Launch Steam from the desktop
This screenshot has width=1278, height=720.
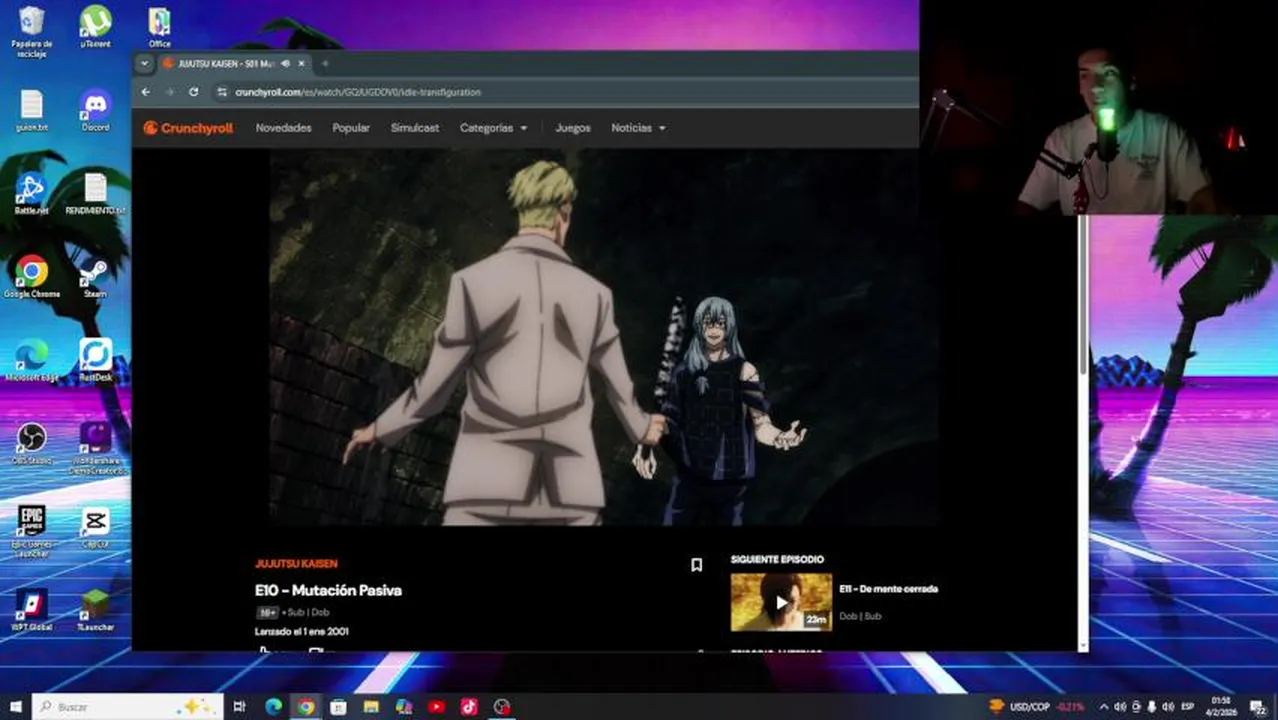[96, 277]
